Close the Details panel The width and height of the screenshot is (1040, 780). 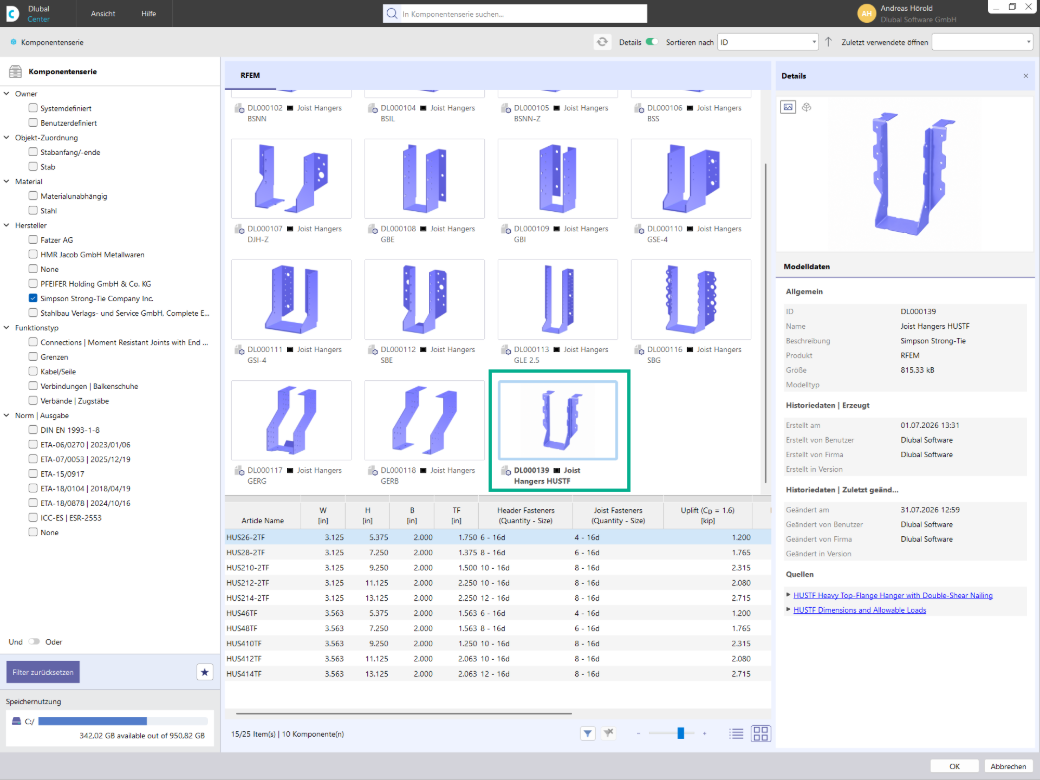pos(1025,76)
